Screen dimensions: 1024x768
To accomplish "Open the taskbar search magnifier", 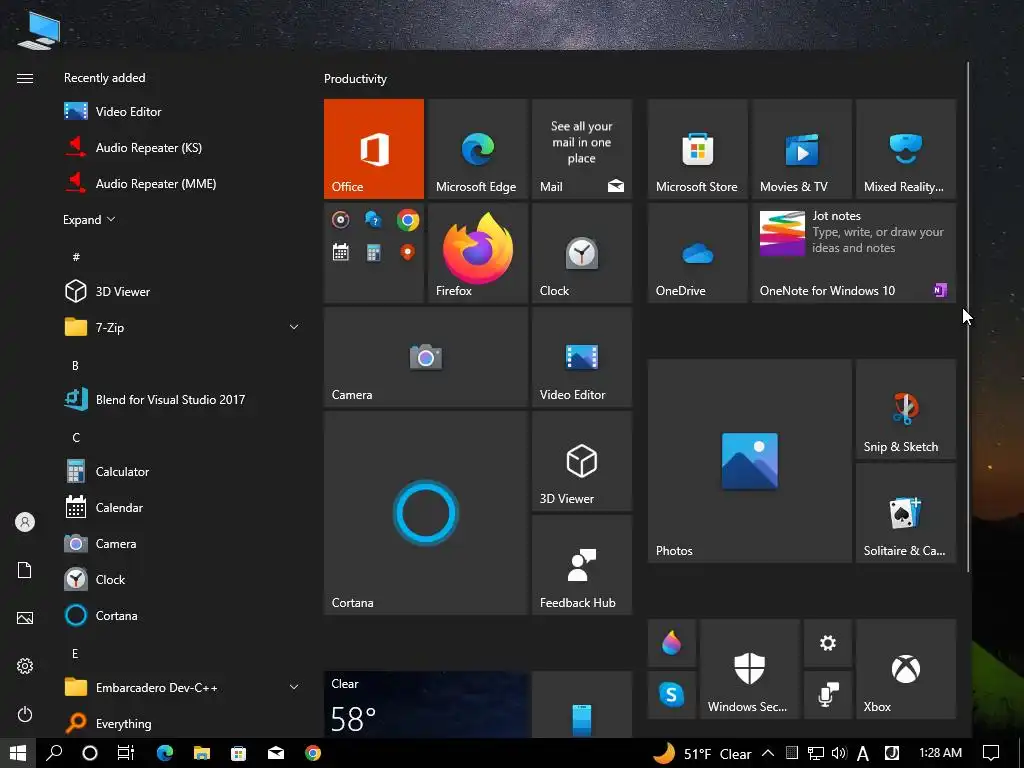I will (x=54, y=753).
